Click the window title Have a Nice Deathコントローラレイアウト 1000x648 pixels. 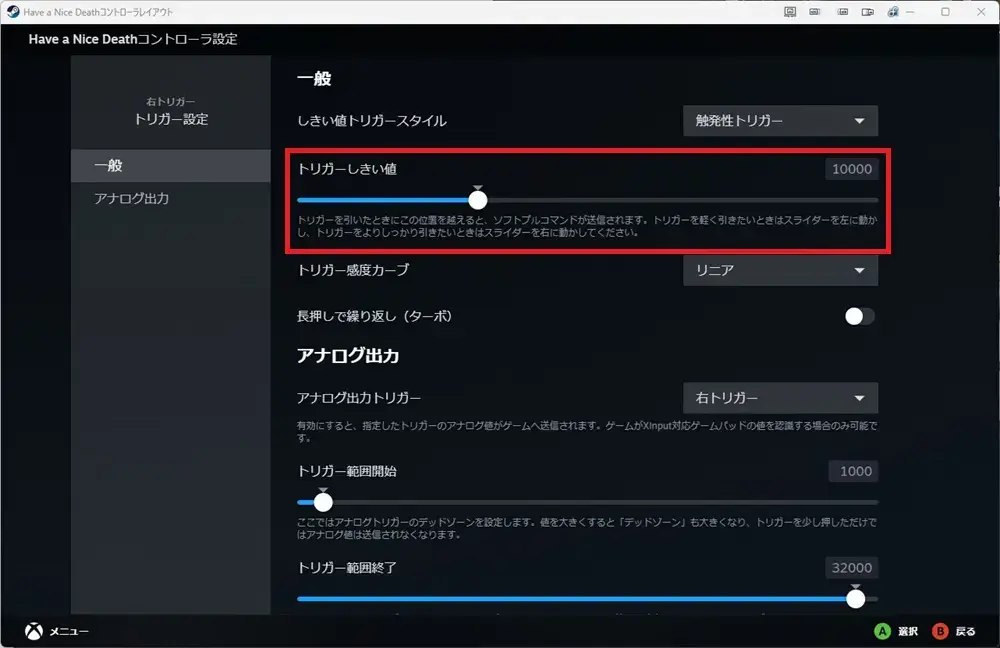tap(98, 12)
